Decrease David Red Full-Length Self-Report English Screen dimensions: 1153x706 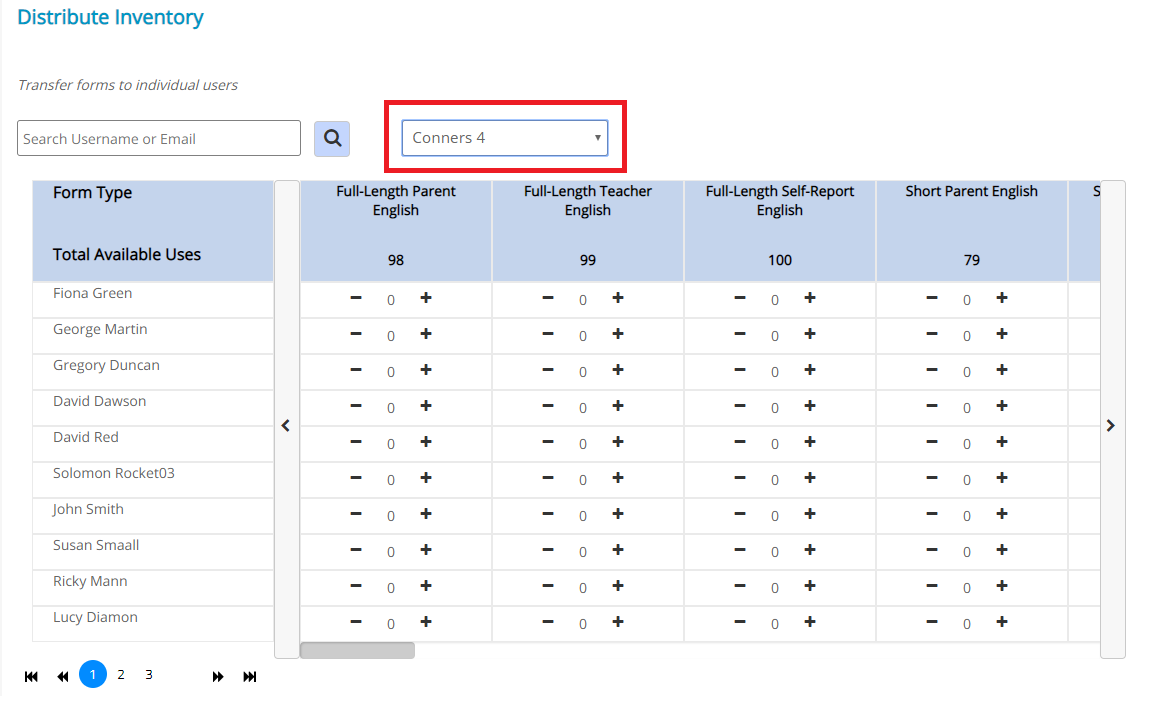(740, 442)
